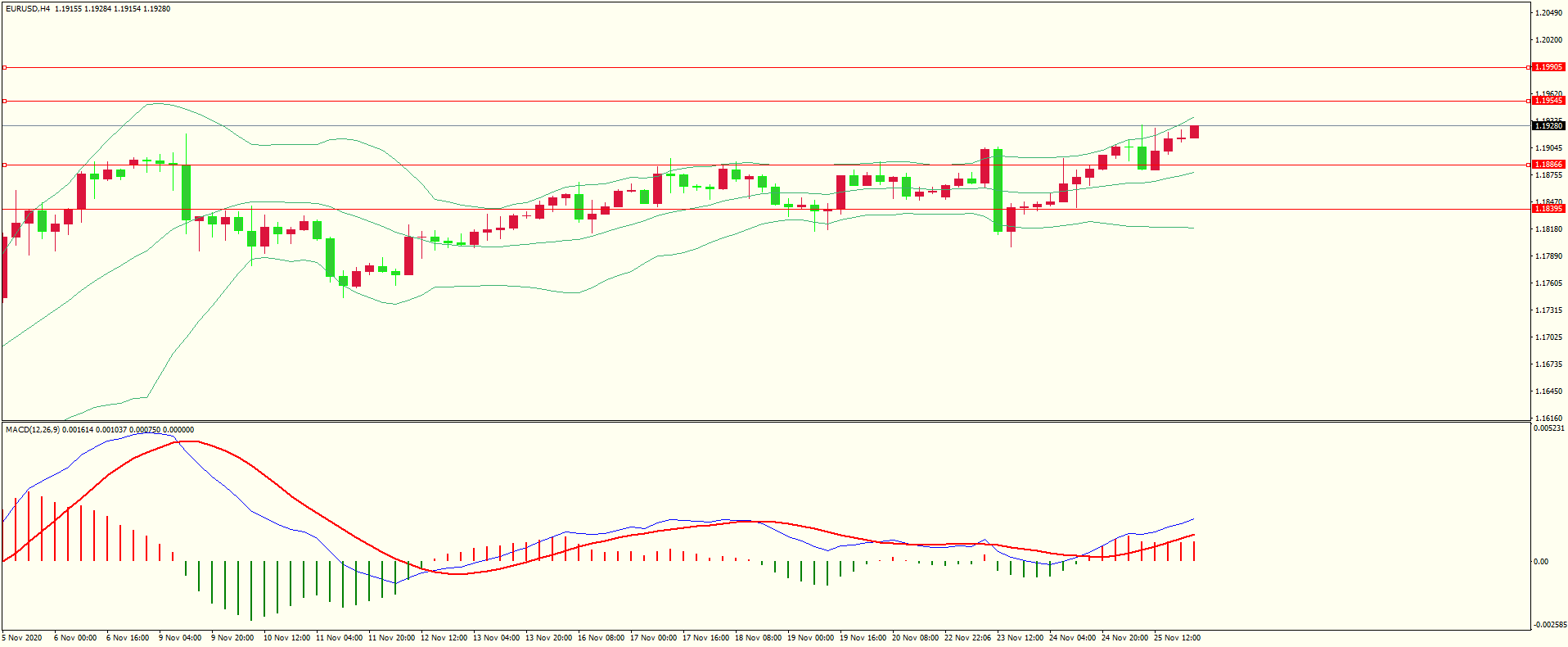Select left anchor handle of 1.19905 line
Image resolution: width=1568 pixels, height=647 pixels.
click(x=4, y=67)
